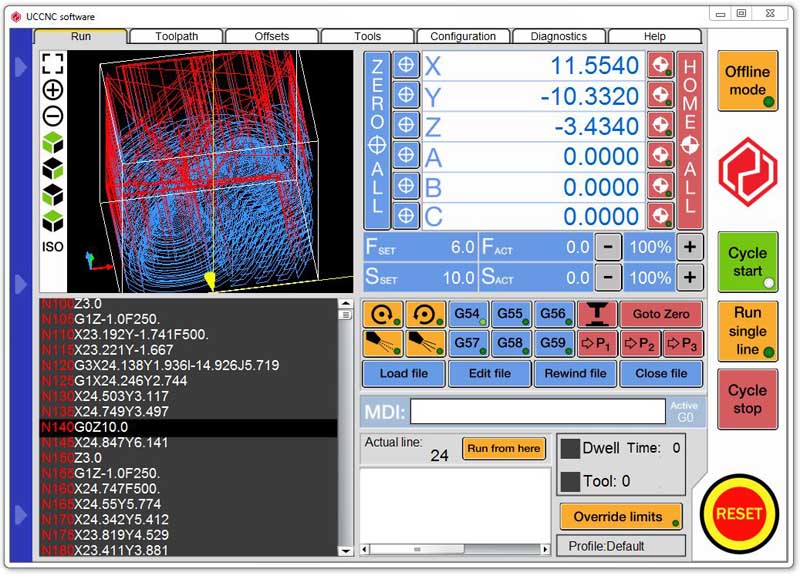Home the A axis
800x576 pixels.
[x=661, y=155]
